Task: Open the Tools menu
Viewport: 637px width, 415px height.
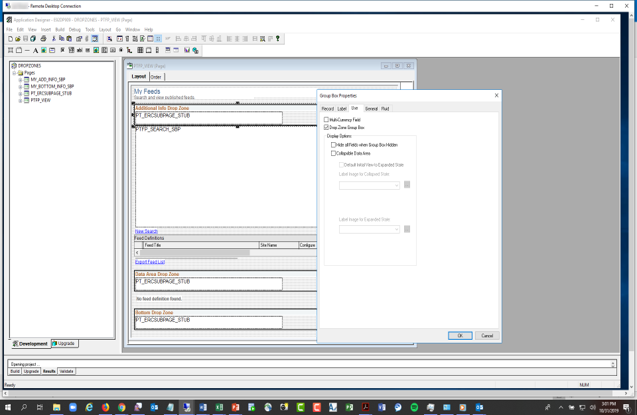Action: coord(90,30)
